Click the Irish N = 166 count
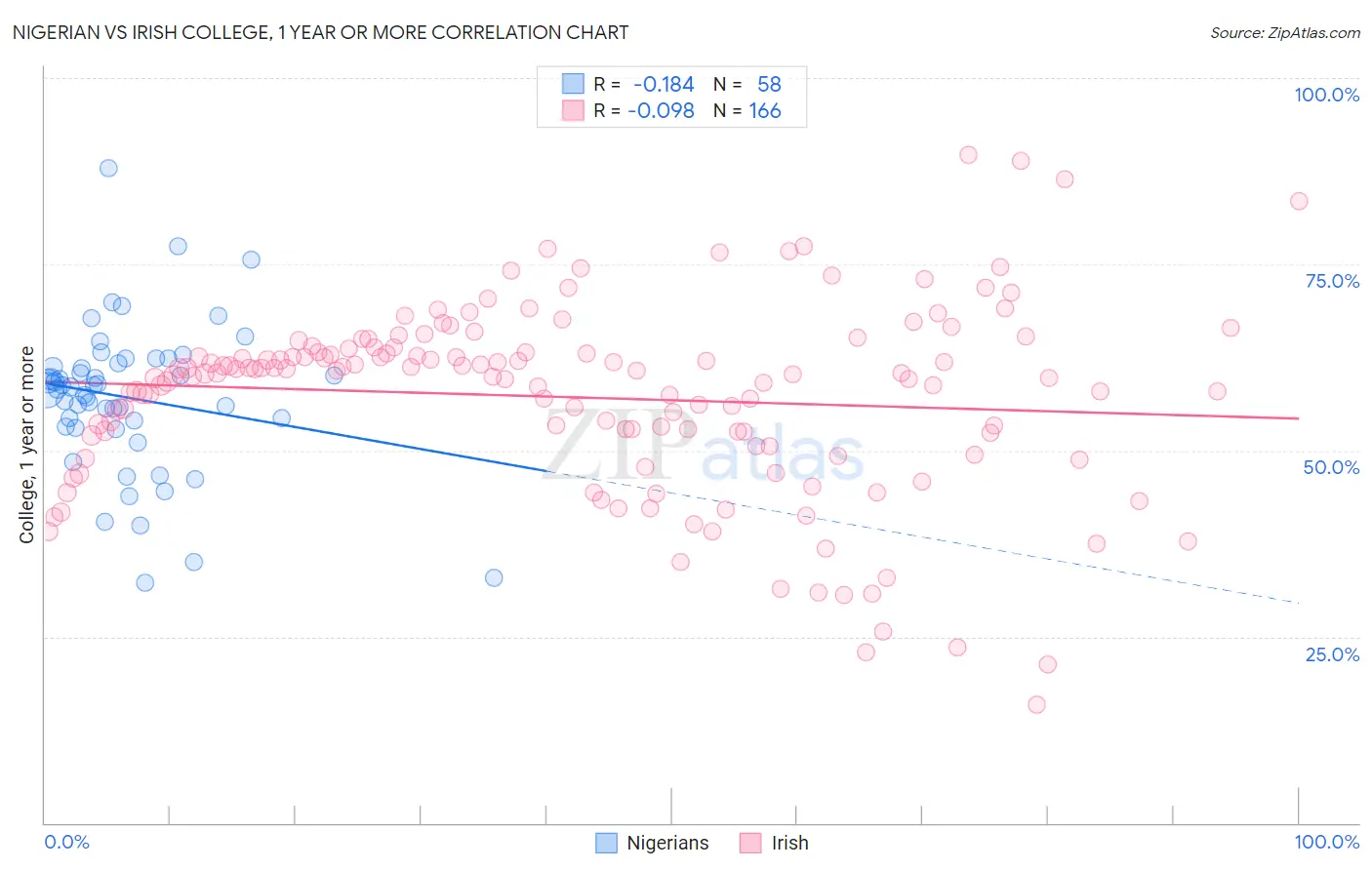The image size is (1372, 870). [x=765, y=110]
